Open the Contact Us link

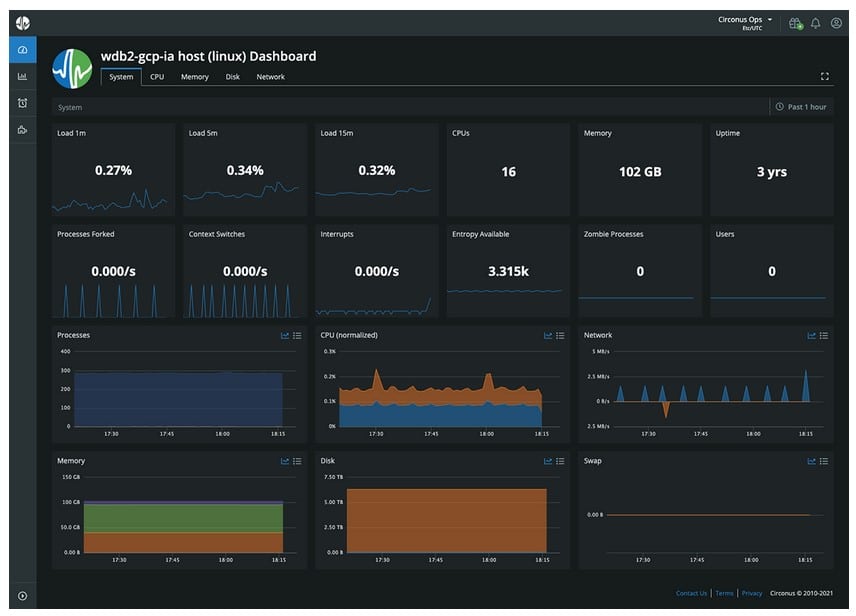pos(691,593)
